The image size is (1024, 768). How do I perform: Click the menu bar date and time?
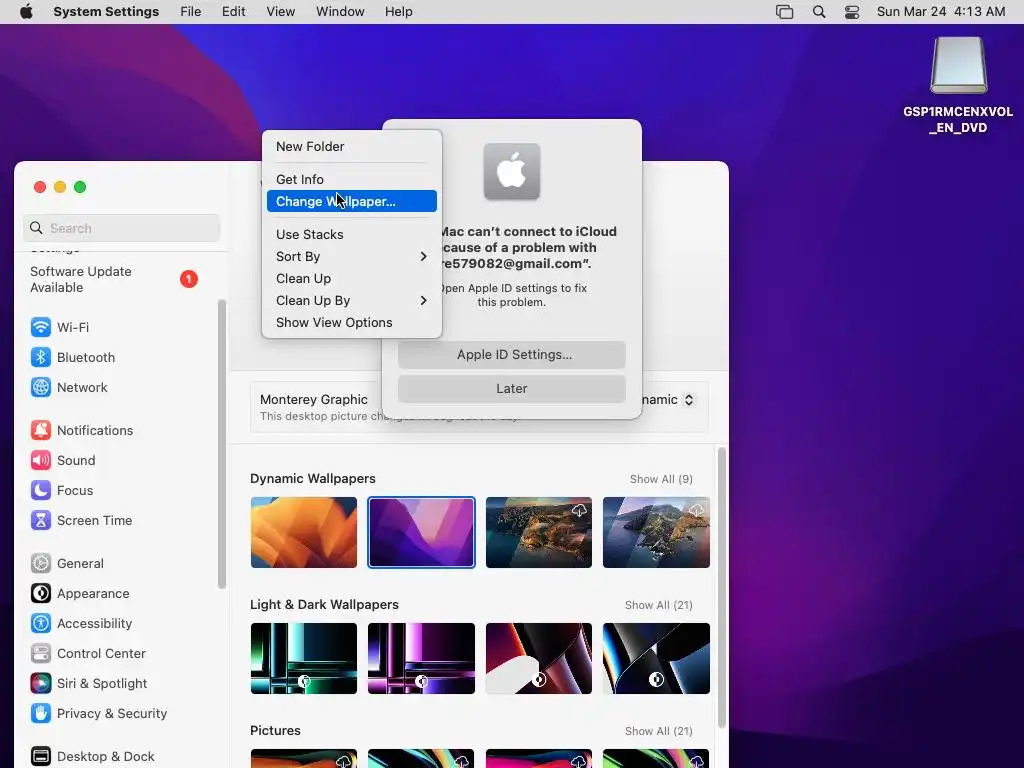coord(940,12)
